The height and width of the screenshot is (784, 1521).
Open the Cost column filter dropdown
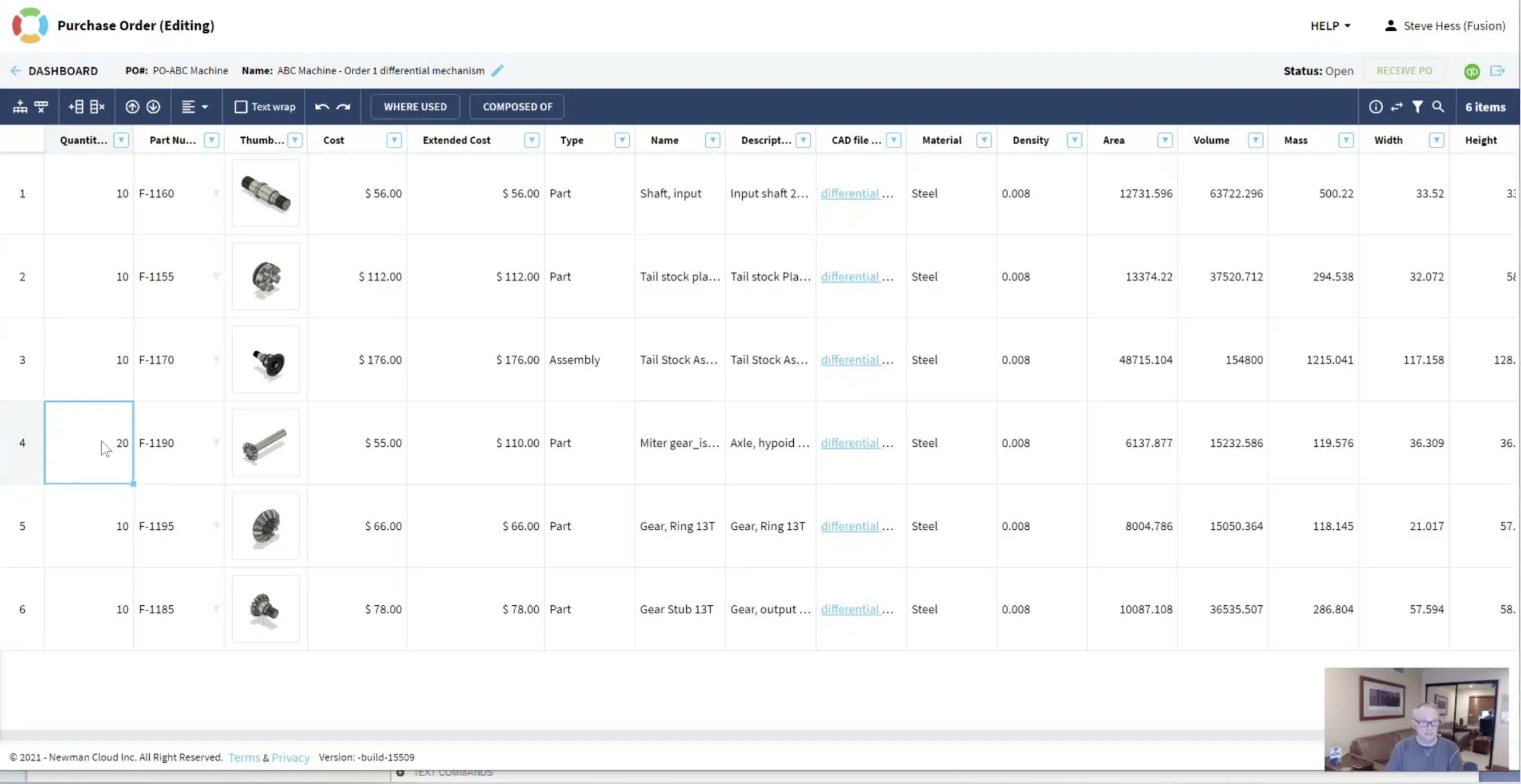coord(394,140)
